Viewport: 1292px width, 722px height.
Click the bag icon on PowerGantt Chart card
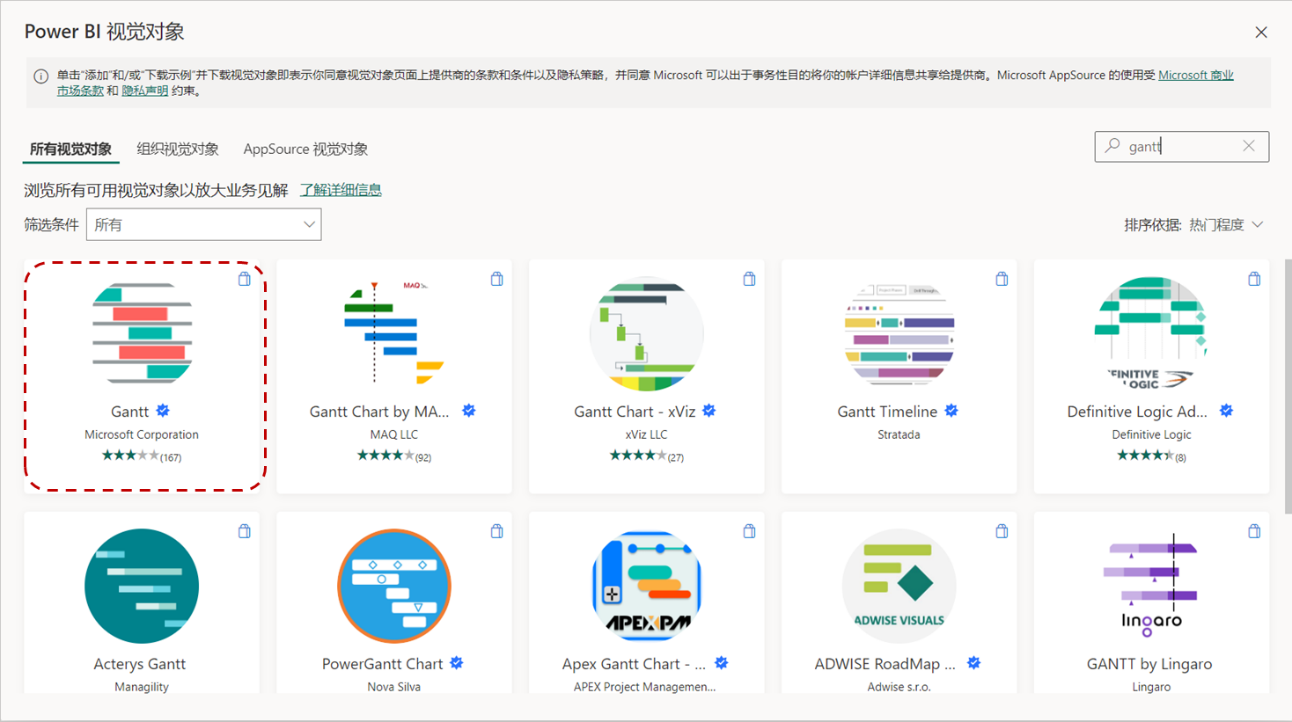pyautogui.click(x=497, y=531)
